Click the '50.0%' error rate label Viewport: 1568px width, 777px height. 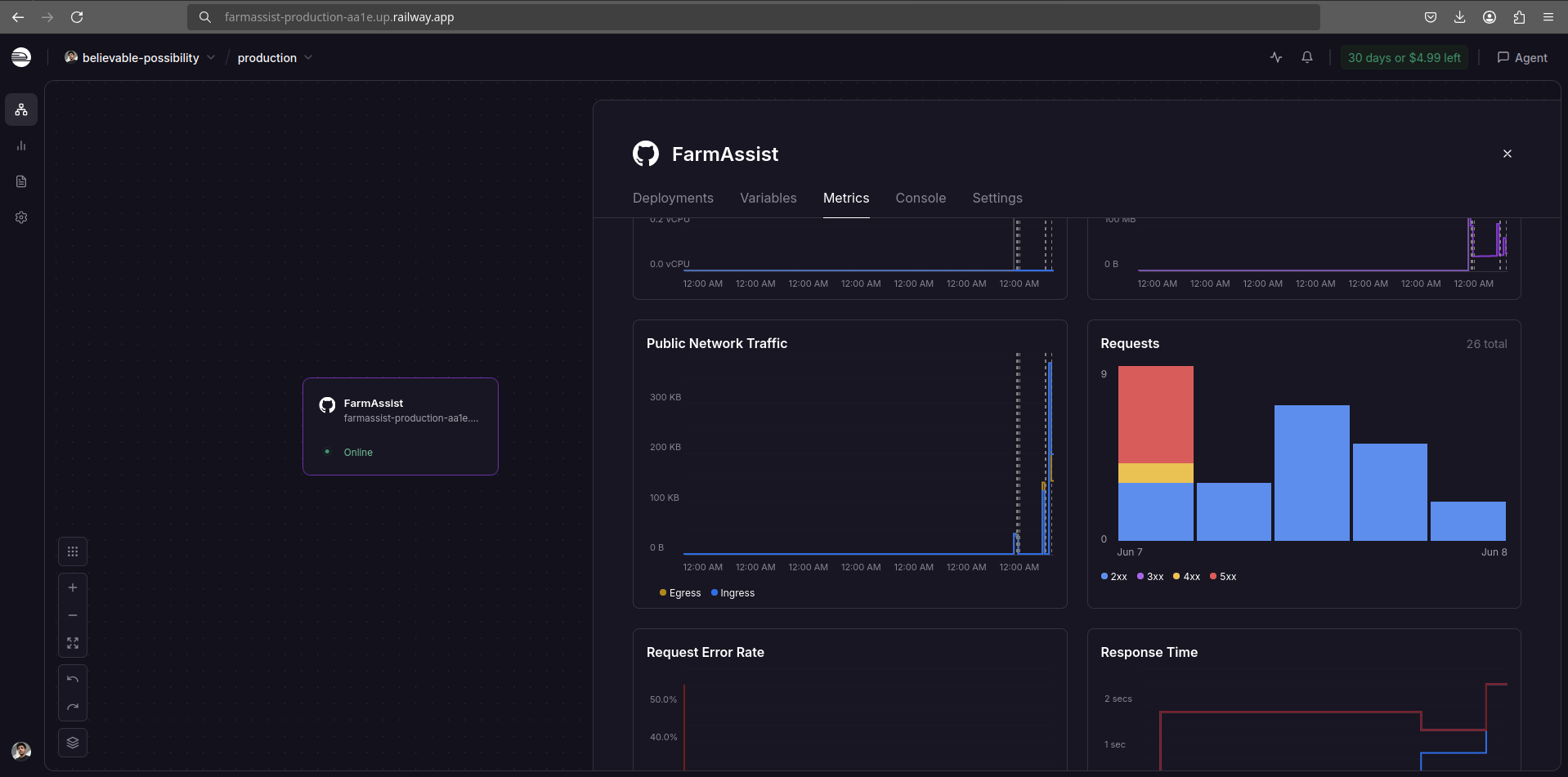coord(664,700)
